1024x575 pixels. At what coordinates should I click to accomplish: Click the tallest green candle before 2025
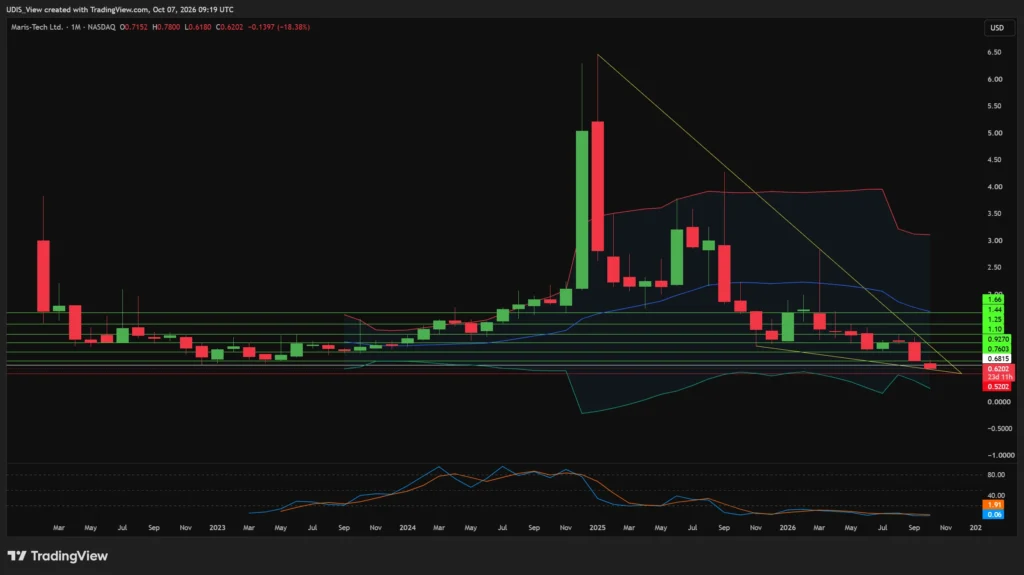(x=581, y=209)
